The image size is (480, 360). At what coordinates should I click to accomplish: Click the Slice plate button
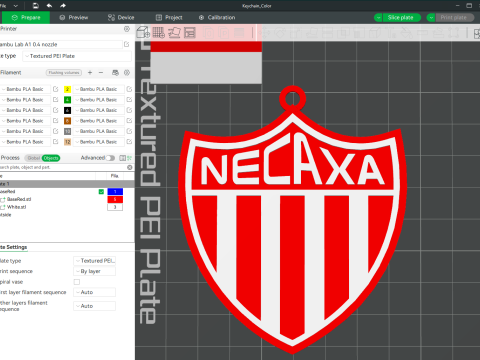point(401,17)
